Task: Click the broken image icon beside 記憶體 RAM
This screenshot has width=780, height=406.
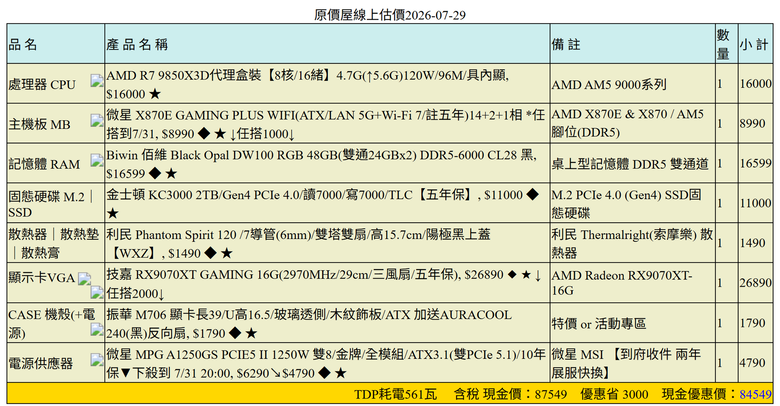Action: (97, 160)
